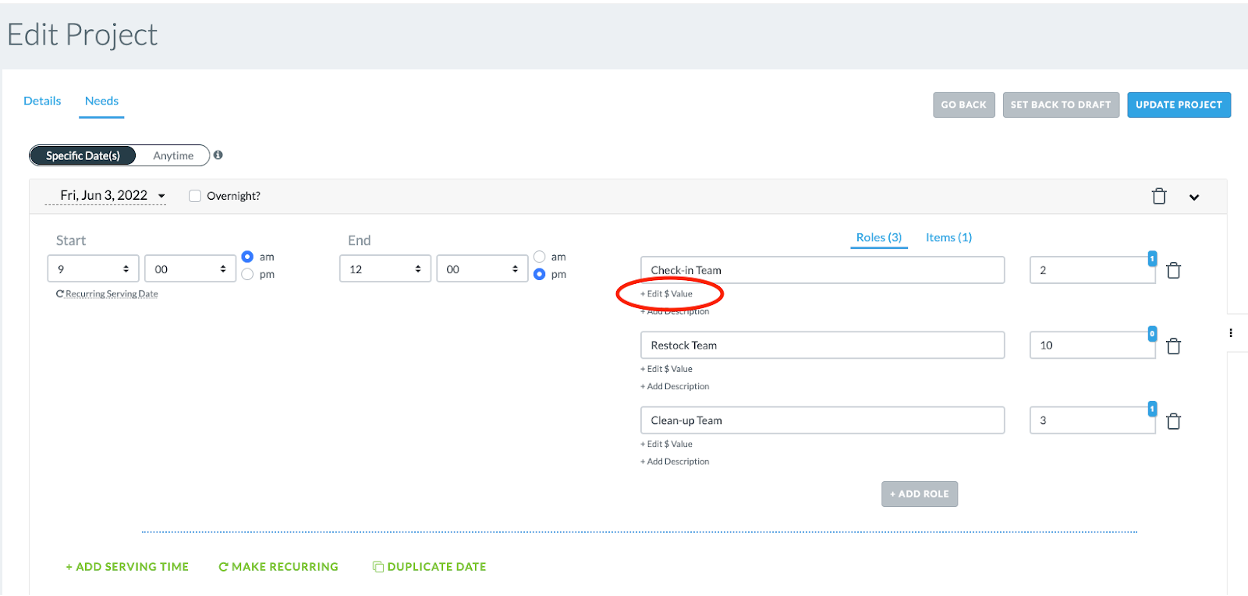Select pm for the Start time
The image size is (1248, 596).
(248, 274)
